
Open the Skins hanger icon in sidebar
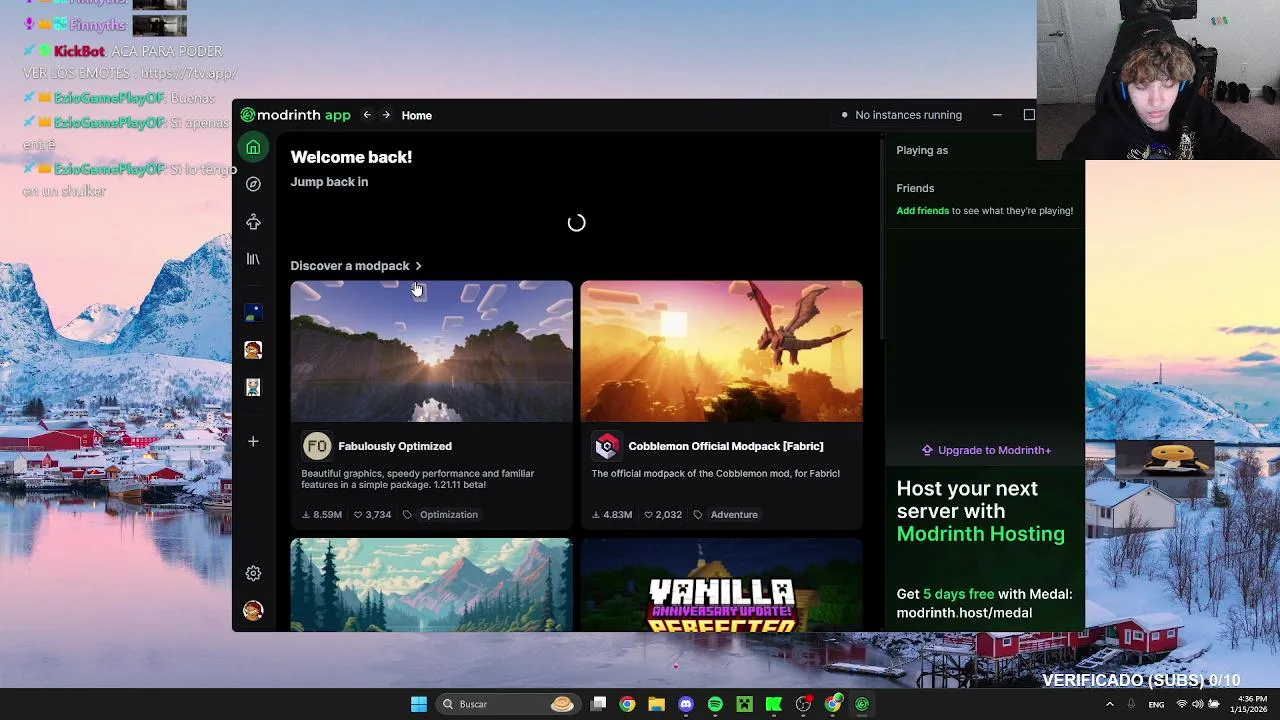click(253, 222)
